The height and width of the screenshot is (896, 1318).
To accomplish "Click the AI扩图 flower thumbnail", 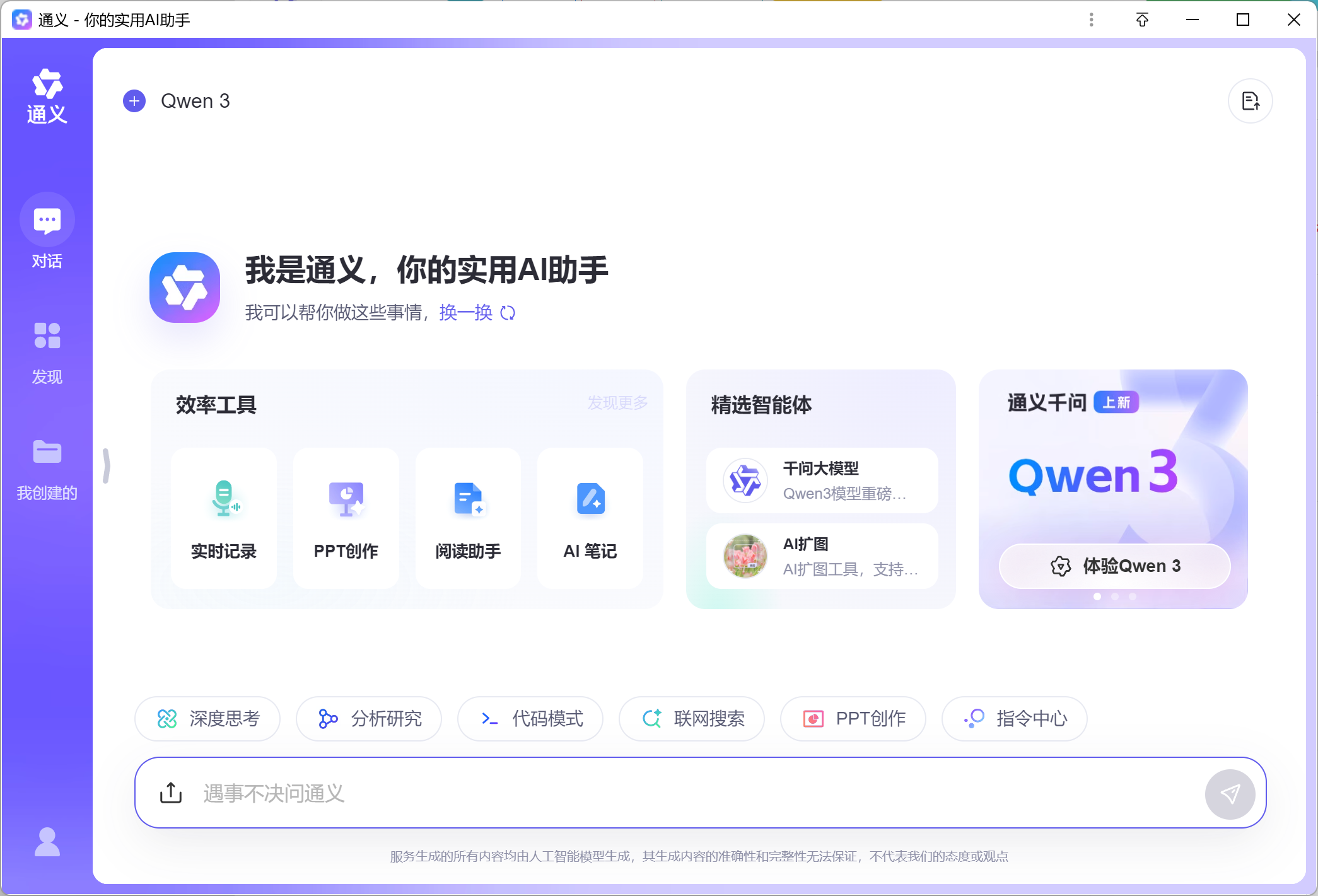I will point(745,556).
